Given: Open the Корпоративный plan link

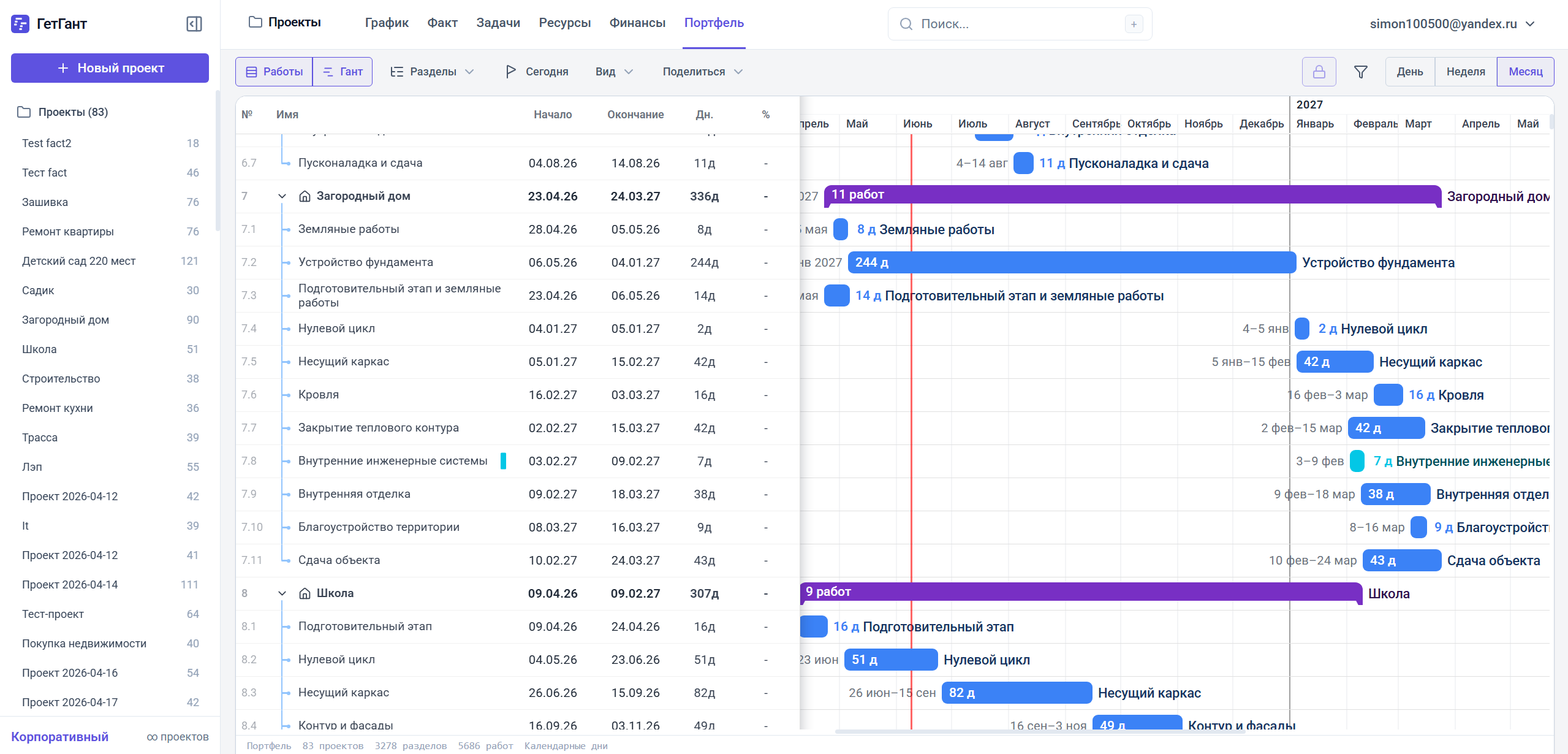Looking at the screenshot, I should coord(59,737).
